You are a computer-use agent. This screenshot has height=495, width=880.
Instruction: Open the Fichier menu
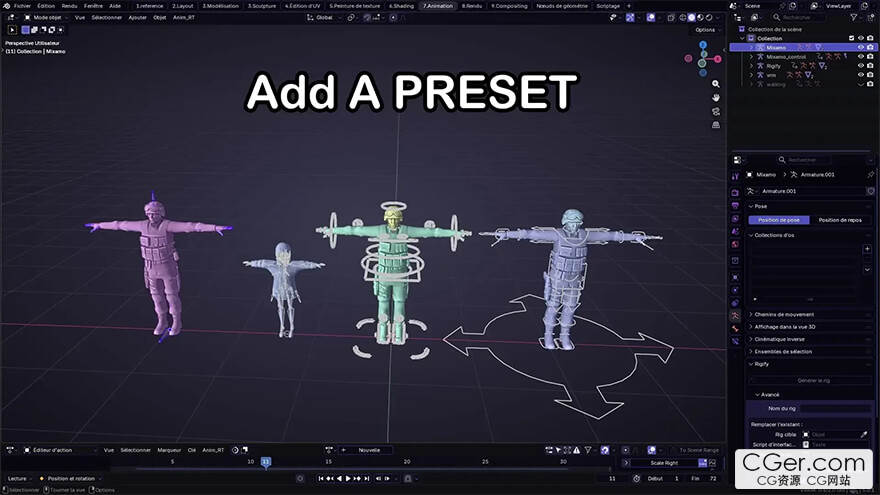(21, 5)
